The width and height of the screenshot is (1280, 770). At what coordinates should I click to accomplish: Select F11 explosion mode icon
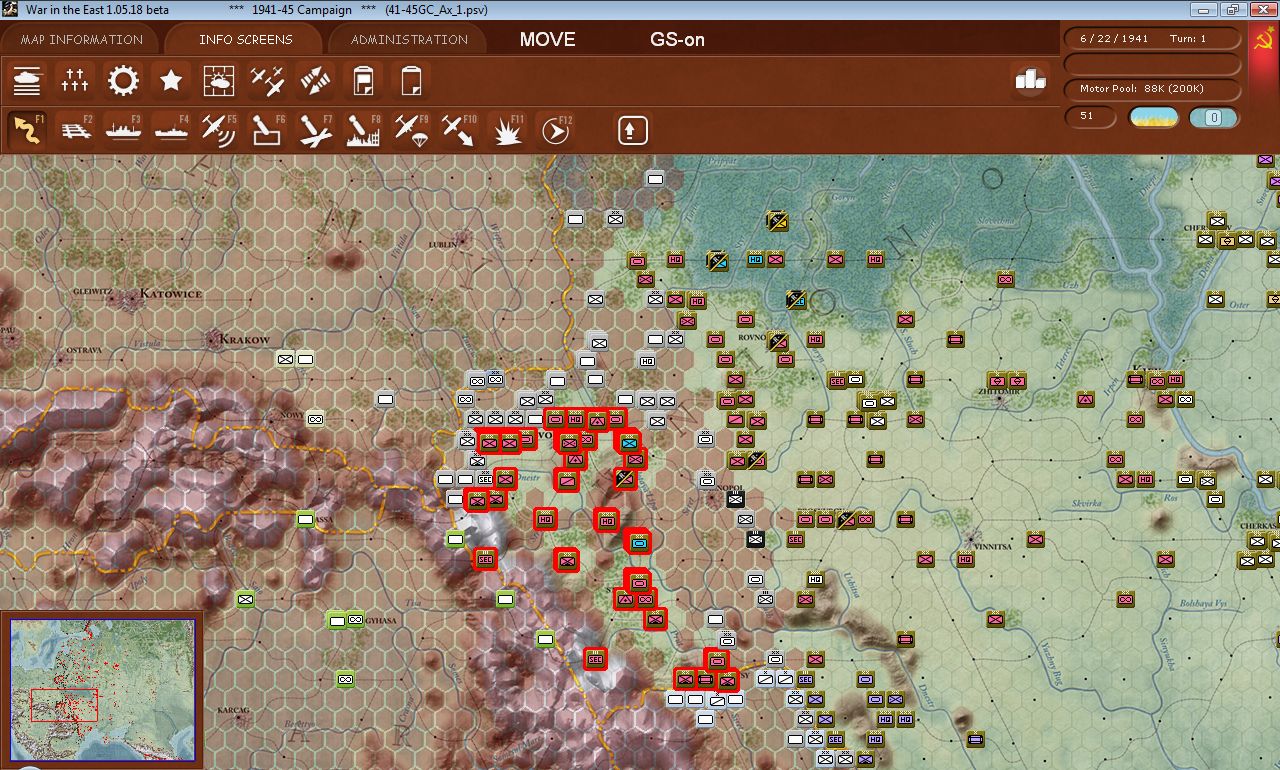[507, 130]
